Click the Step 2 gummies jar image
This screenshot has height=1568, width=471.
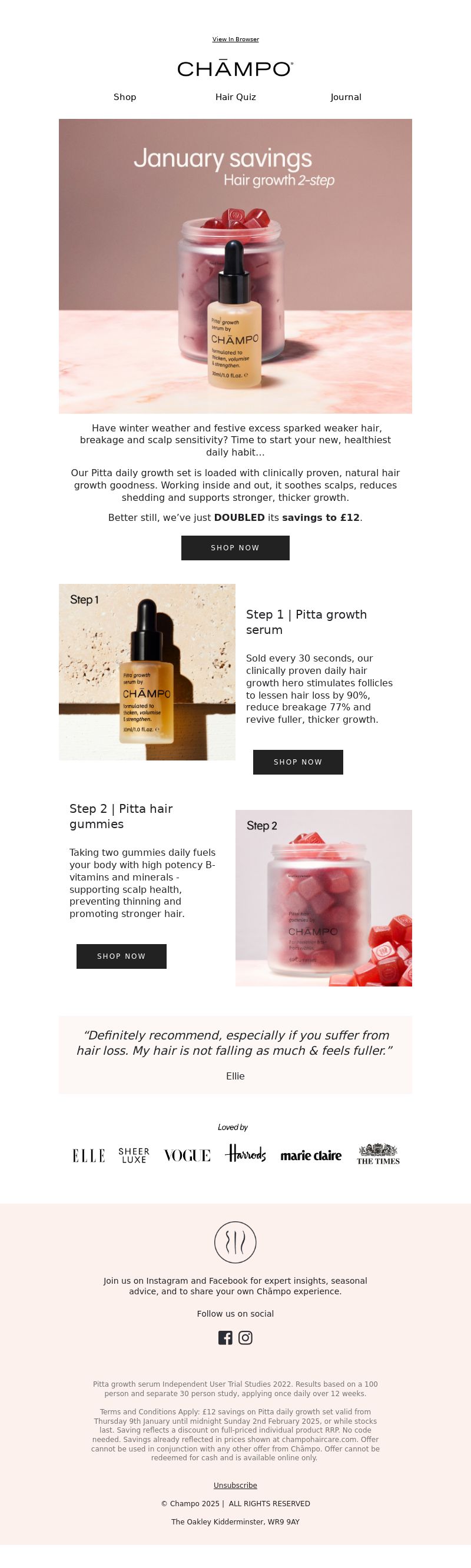click(324, 898)
